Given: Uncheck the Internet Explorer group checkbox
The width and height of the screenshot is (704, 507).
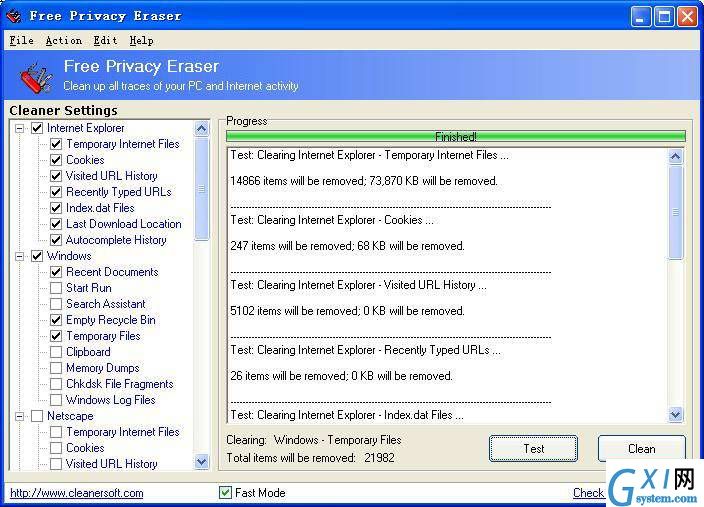Looking at the screenshot, I should tap(37, 128).
